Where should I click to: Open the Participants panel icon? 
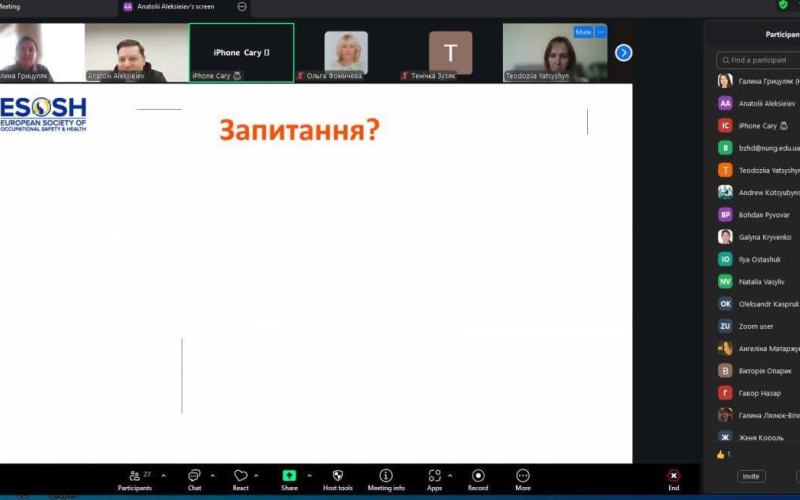pyautogui.click(x=134, y=476)
